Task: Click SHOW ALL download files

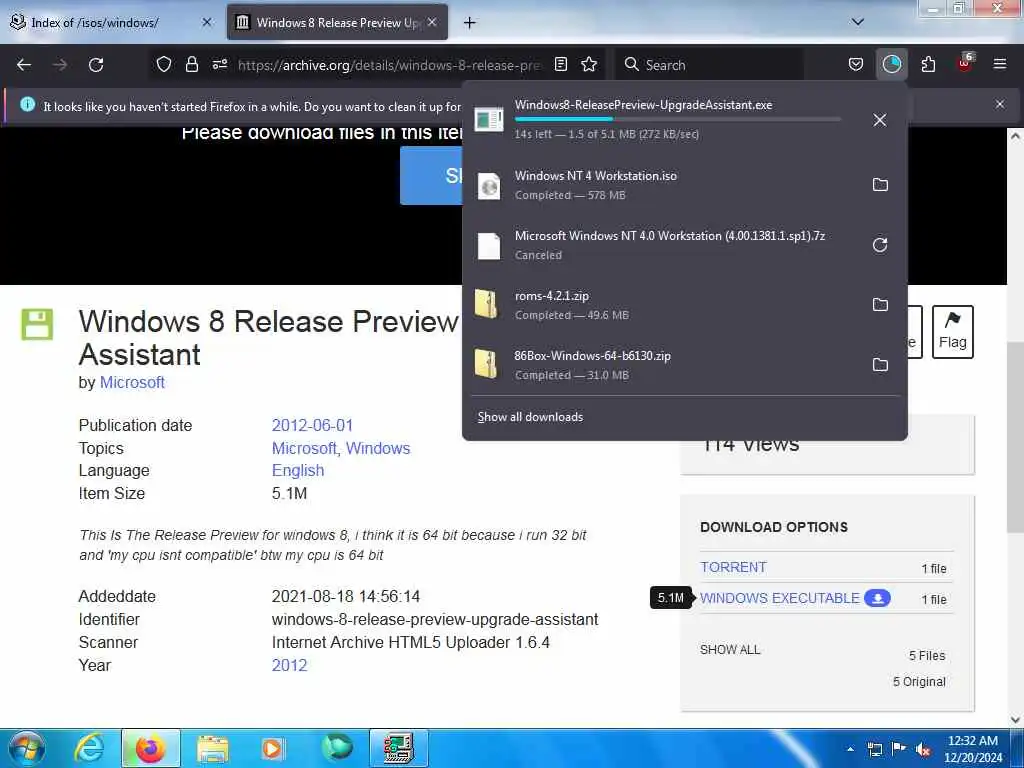Action: (x=729, y=650)
